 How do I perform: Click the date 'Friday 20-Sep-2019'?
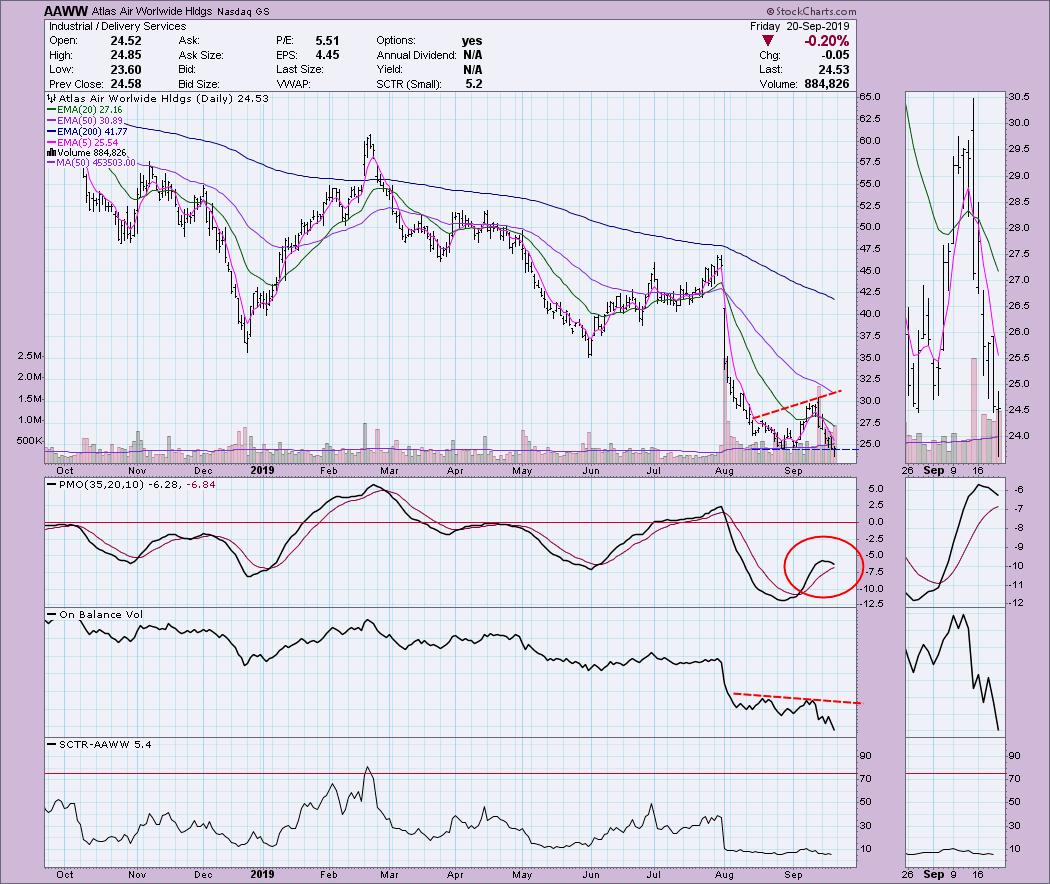800,26
